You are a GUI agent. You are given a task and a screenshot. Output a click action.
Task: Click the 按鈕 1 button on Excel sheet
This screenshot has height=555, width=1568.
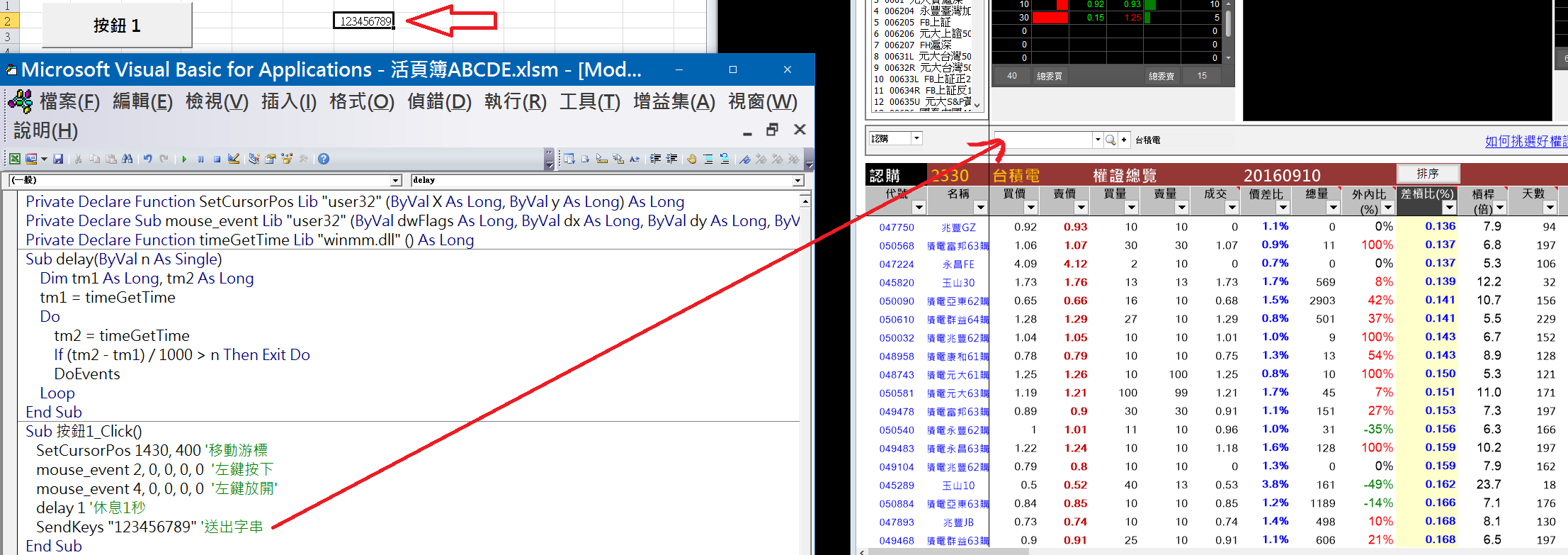coord(117,25)
